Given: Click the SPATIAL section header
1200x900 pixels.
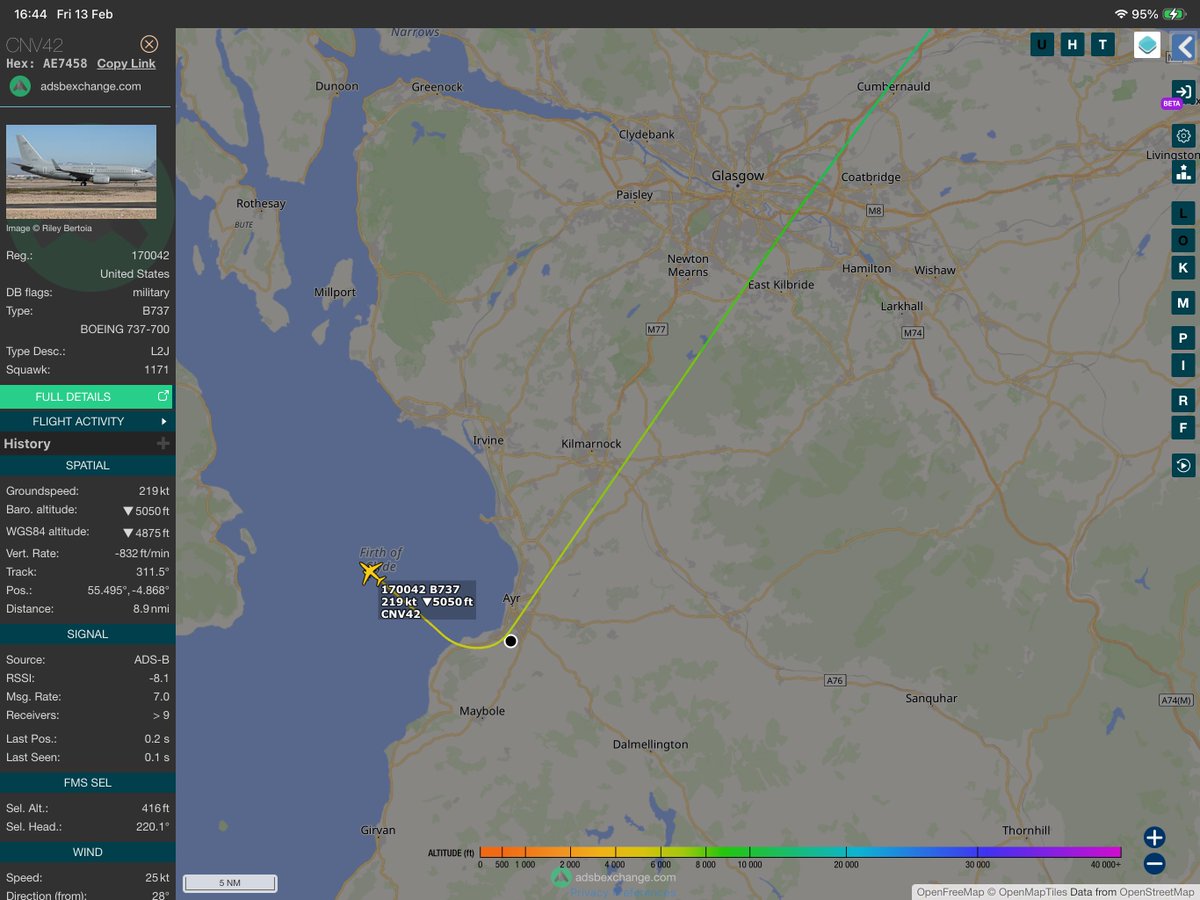Looking at the screenshot, I should click(86, 465).
